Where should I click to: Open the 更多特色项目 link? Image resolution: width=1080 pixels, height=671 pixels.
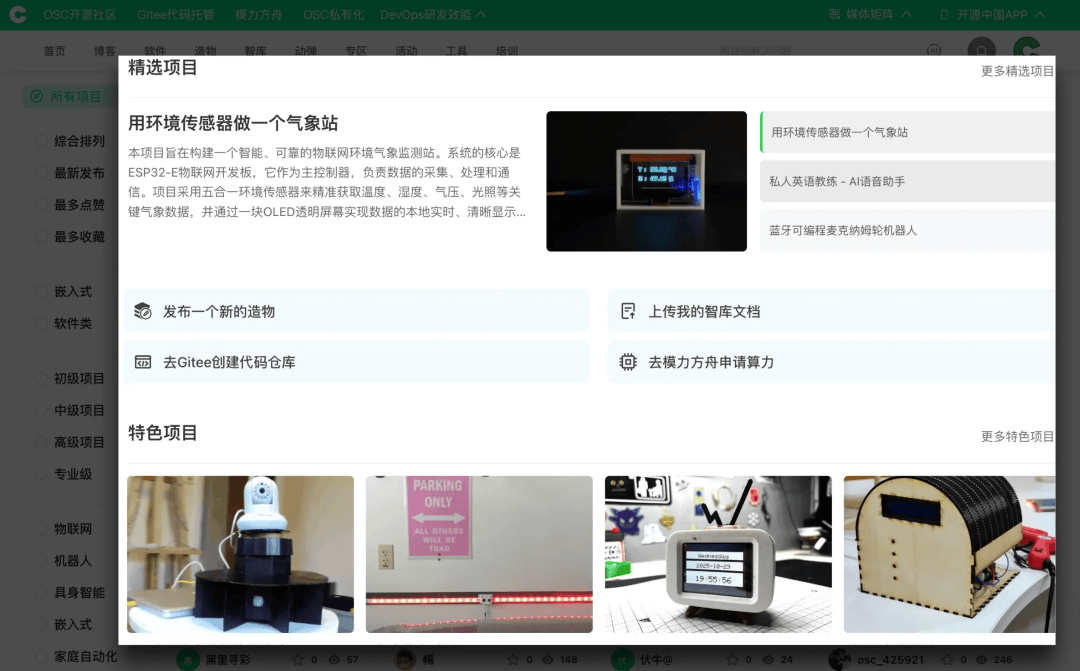pos(1017,436)
